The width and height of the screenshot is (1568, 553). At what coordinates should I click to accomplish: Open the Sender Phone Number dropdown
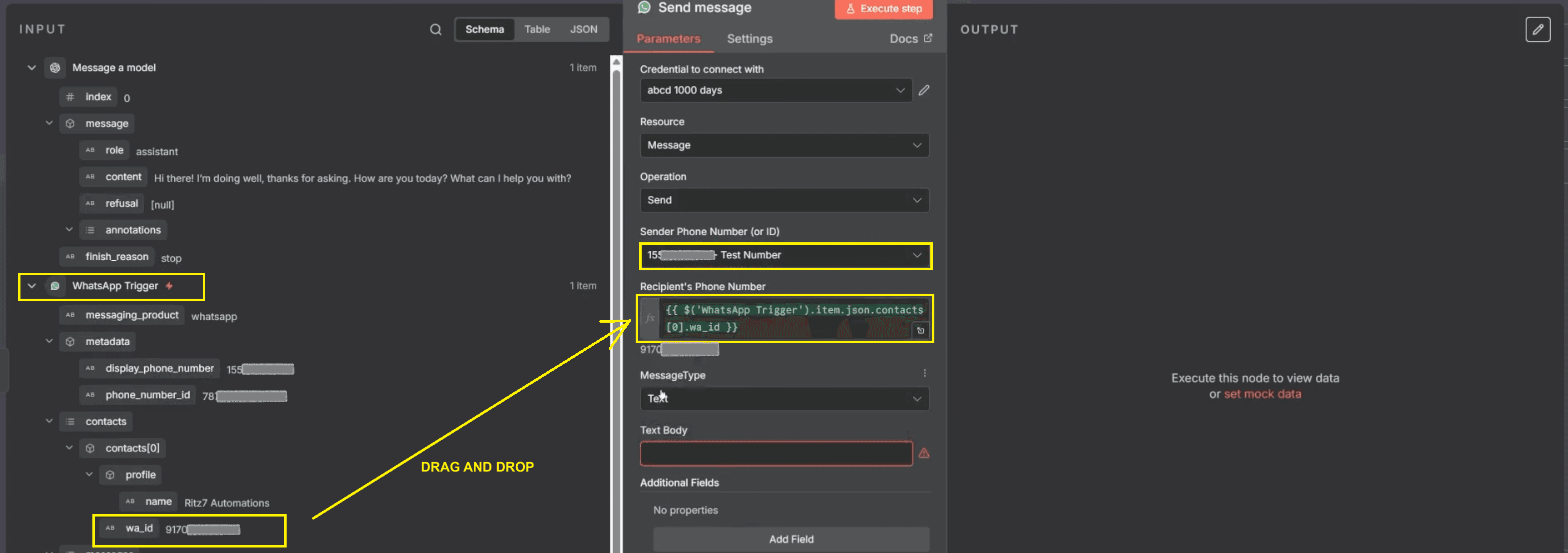click(x=784, y=255)
